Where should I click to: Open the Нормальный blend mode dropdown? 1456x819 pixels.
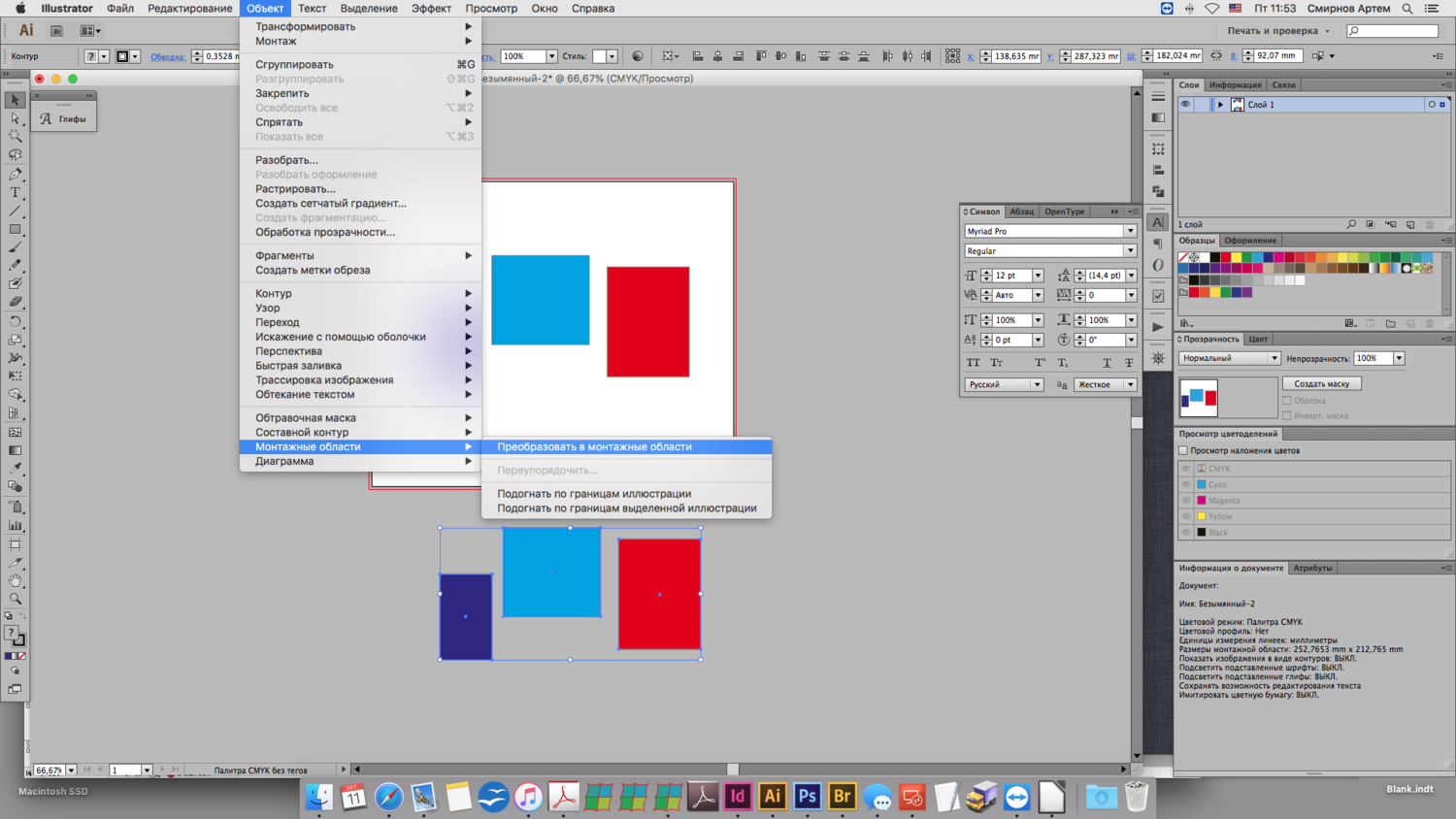tap(1229, 358)
